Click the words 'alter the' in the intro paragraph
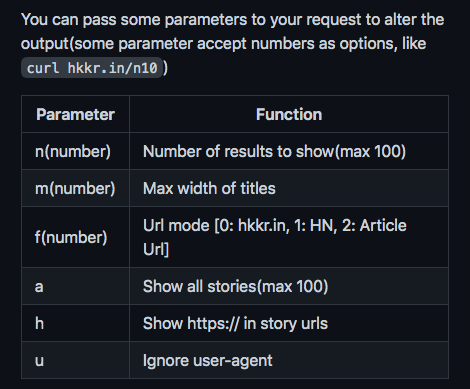The height and width of the screenshot is (389, 470). (x=414, y=19)
